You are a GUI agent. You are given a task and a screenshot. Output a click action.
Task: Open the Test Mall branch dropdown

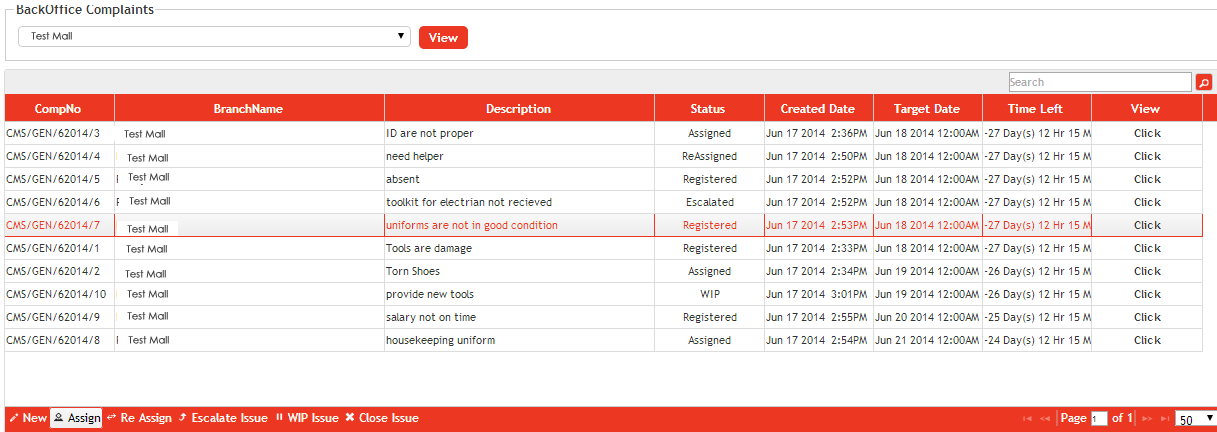tap(214, 36)
